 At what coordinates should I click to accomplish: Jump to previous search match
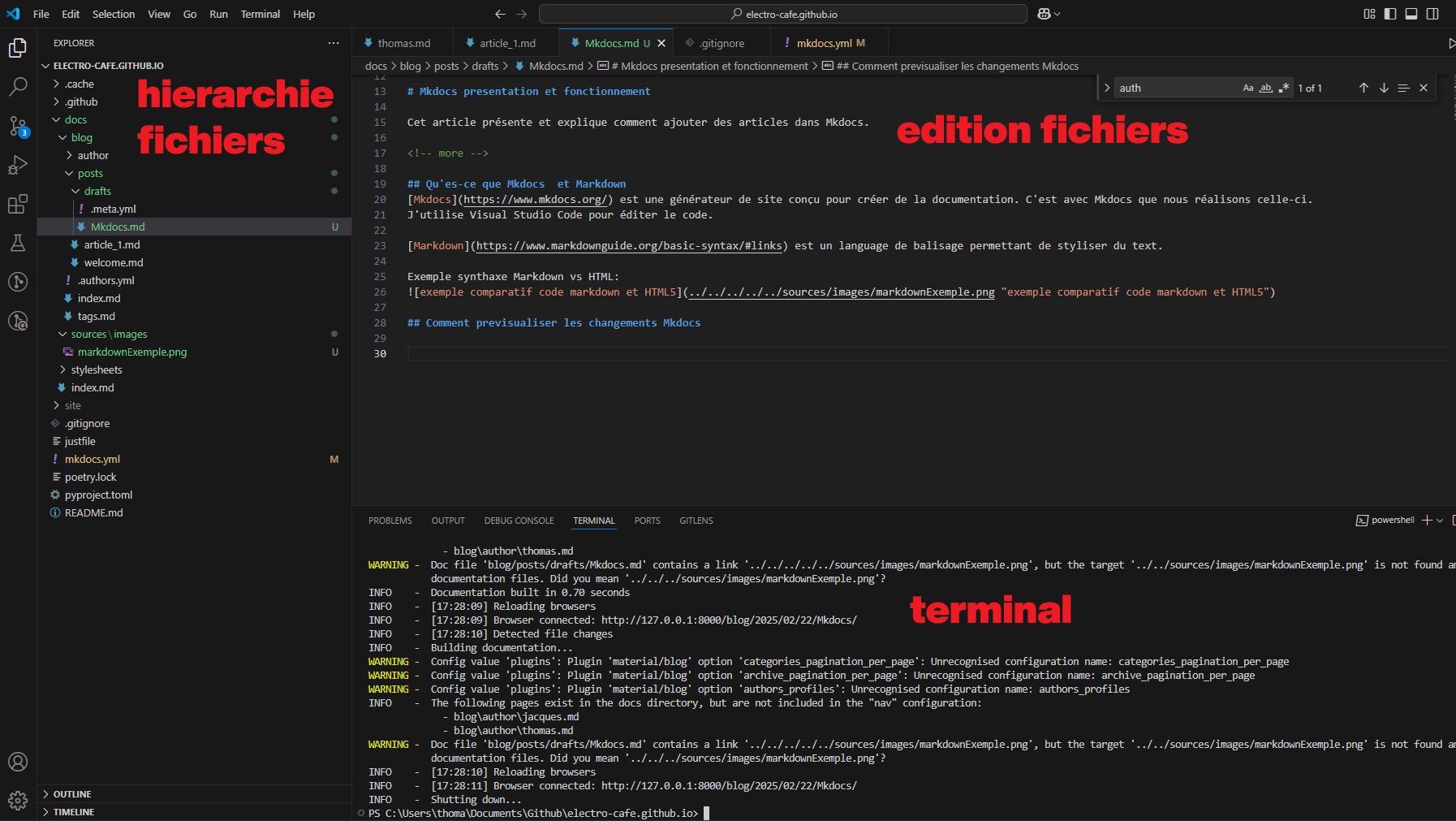[1363, 88]
